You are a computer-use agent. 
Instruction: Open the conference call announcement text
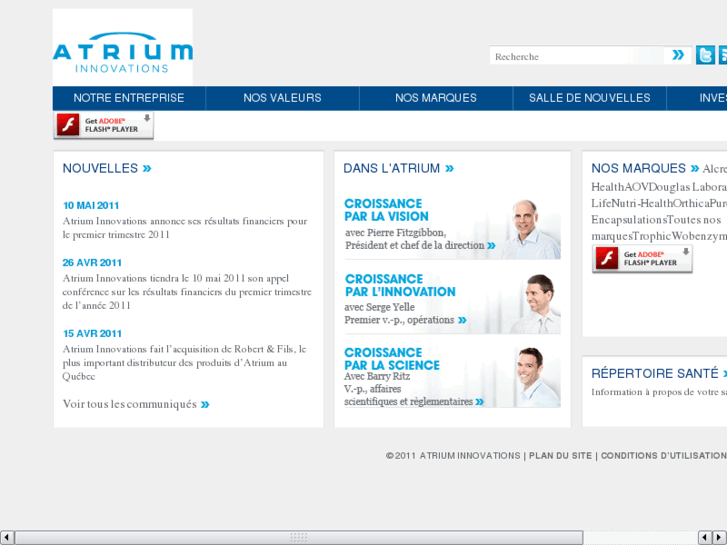coord(187,292)
